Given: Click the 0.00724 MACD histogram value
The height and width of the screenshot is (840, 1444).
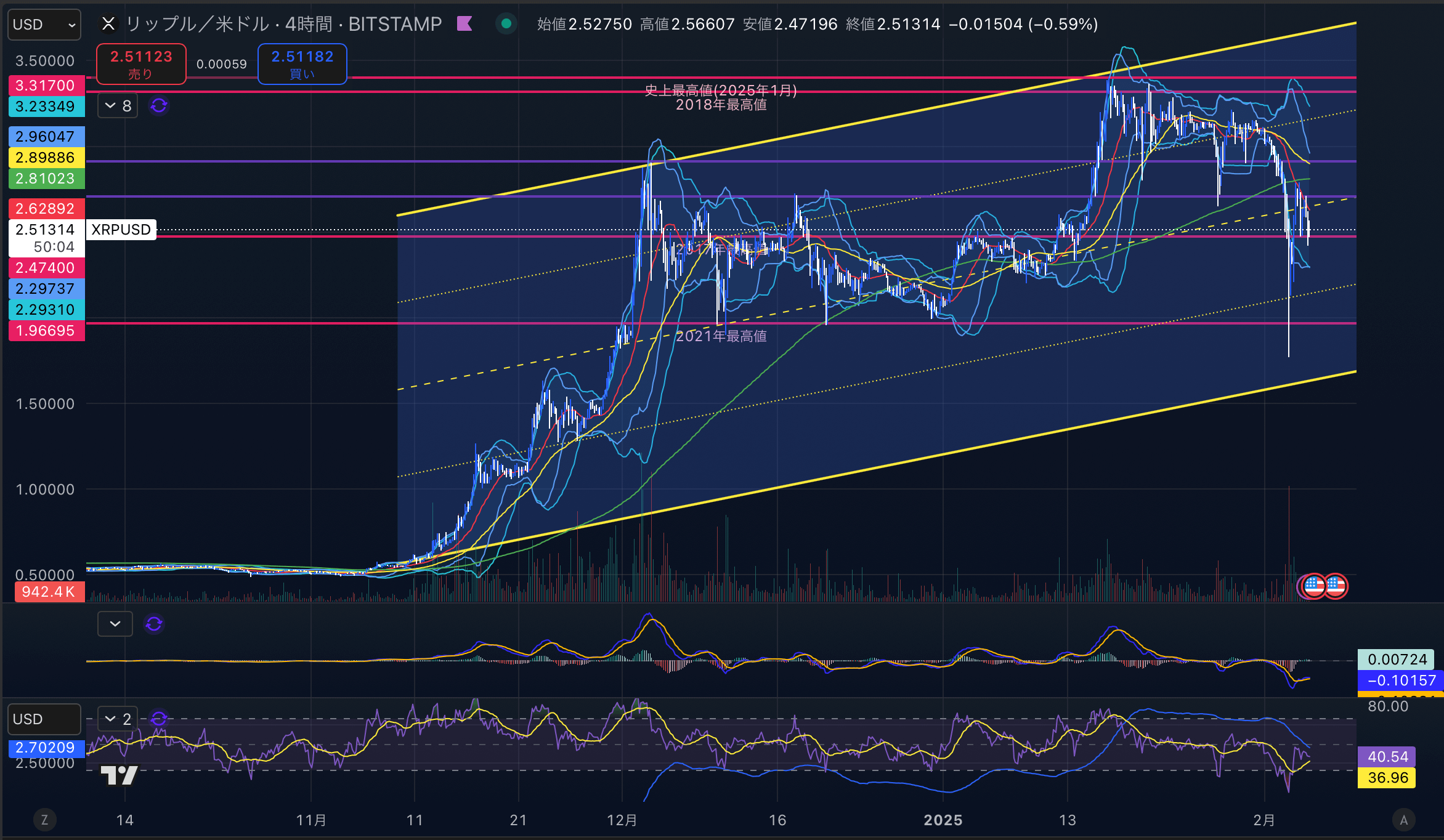Looking at the screenshot, I should pos(1396,660).
